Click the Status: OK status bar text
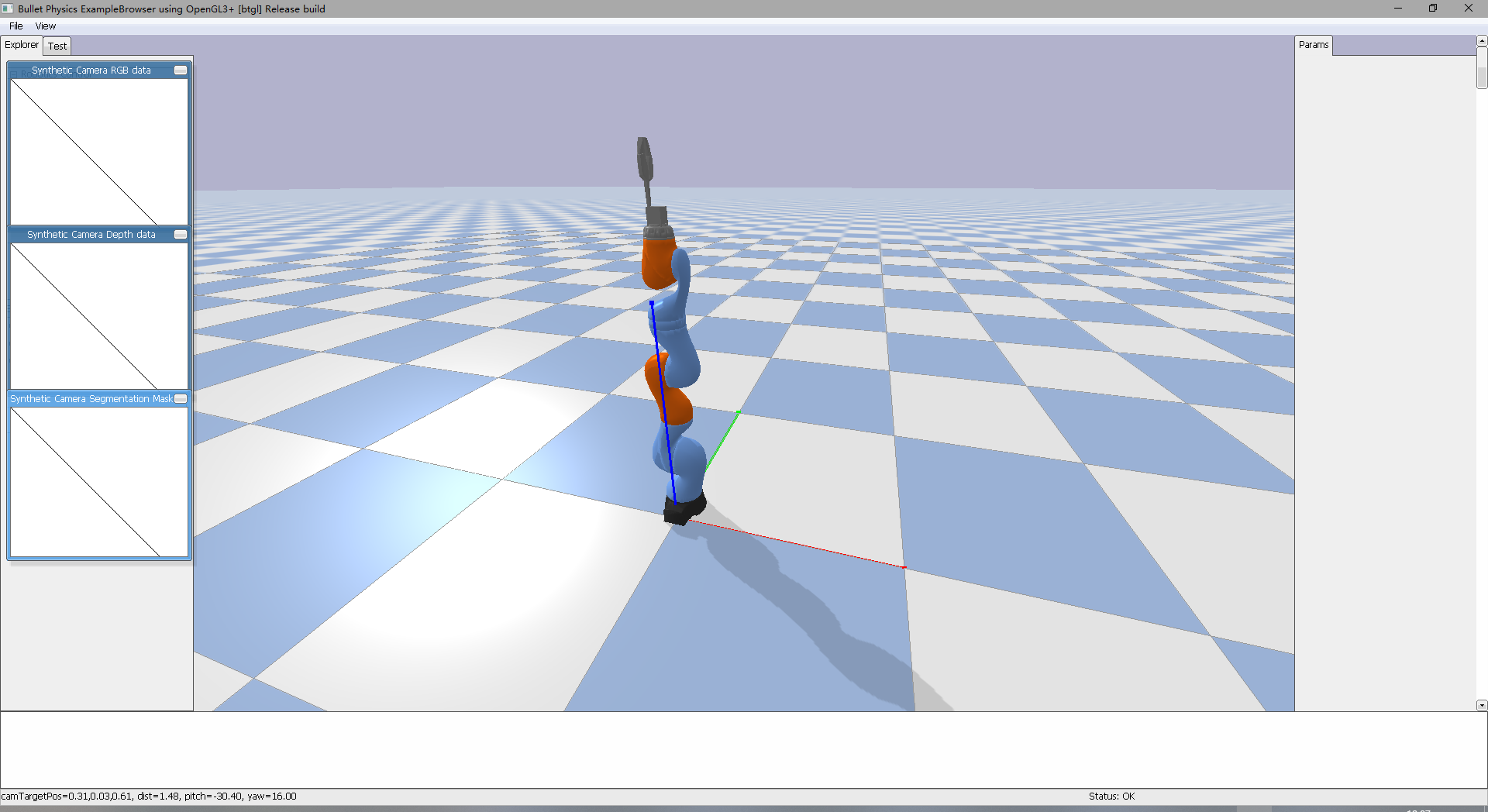The height and width of the screenshot is (812, 1488). (1111, 796)
